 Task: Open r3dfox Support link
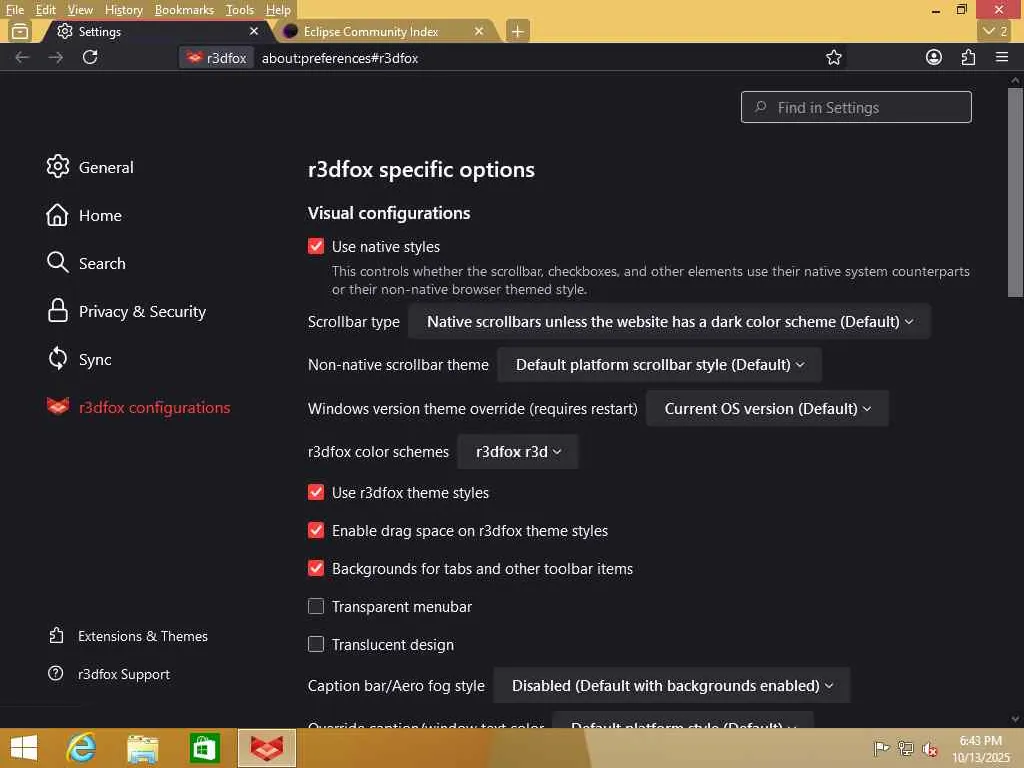[x=109, y=674]
